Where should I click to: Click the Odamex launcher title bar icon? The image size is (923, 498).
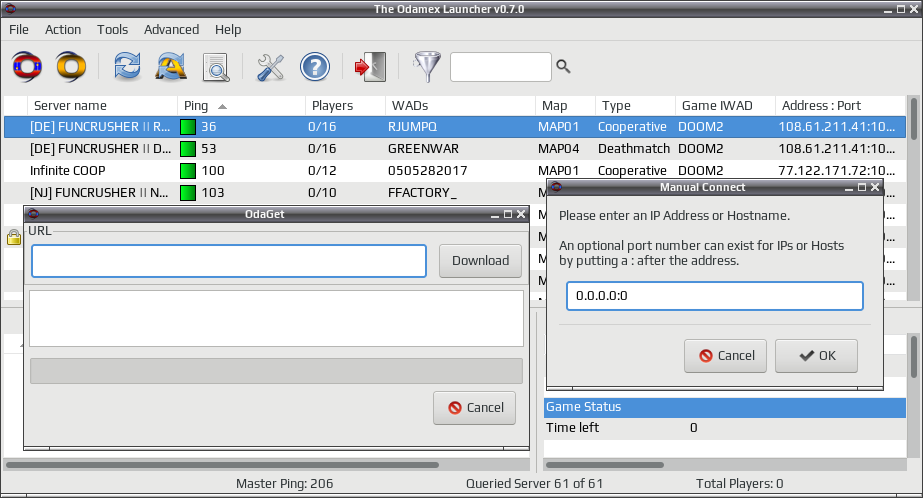10,9
